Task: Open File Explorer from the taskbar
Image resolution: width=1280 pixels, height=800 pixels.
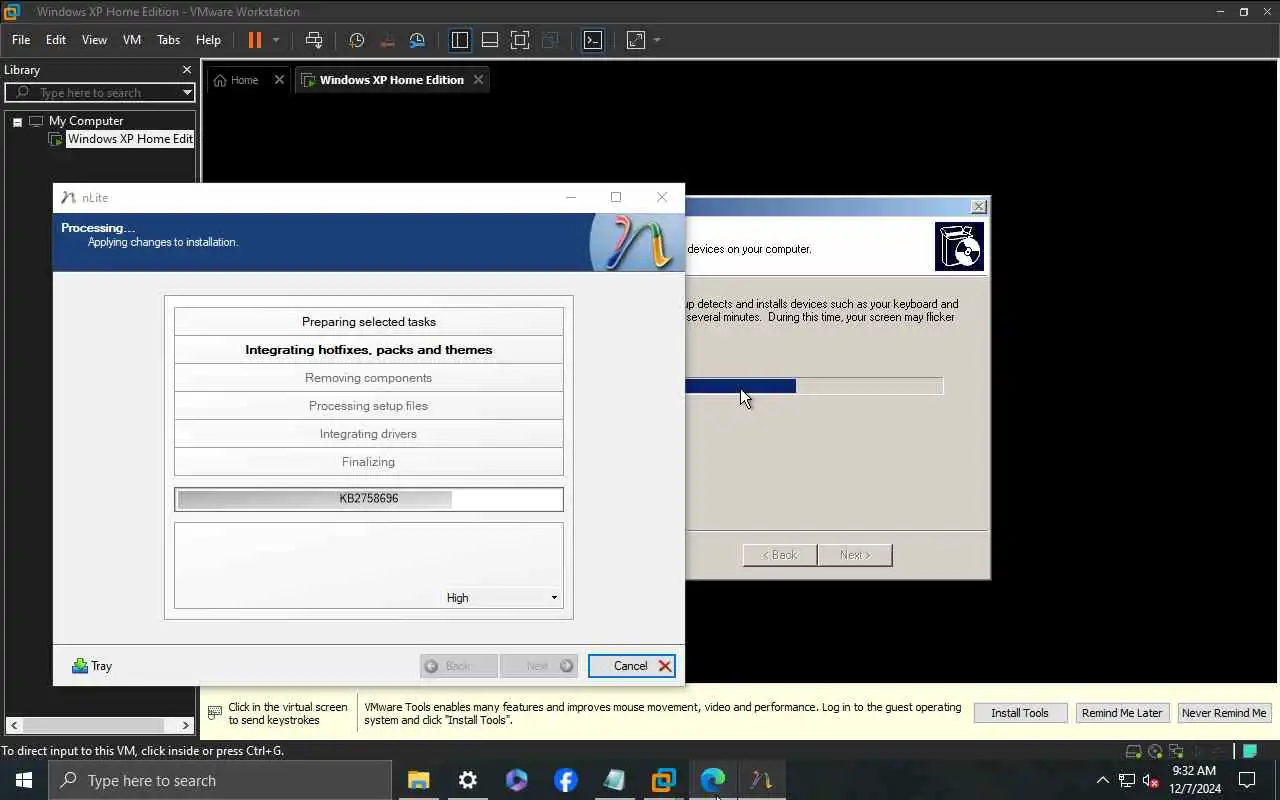Action: coord(419,781)
